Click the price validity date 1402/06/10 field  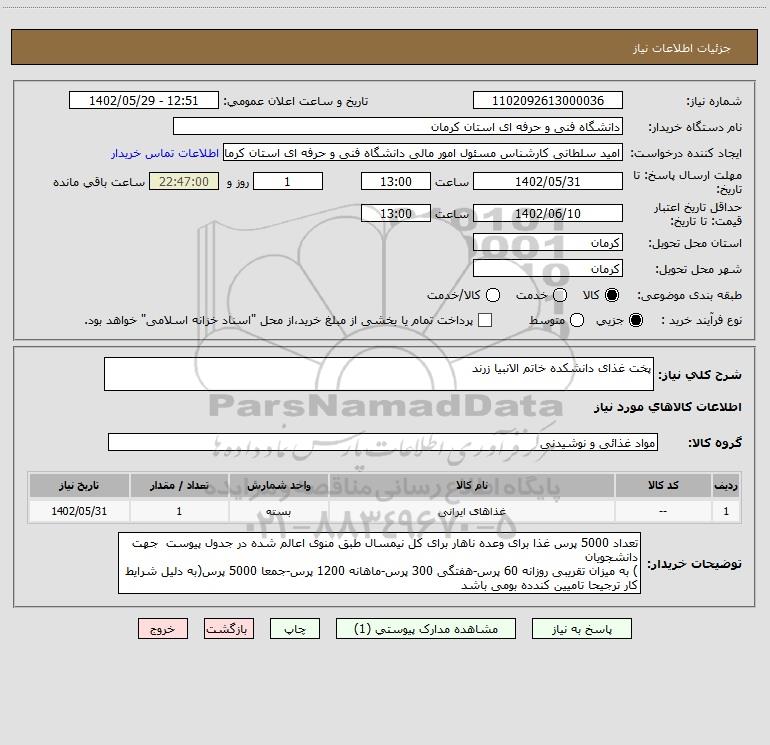click(x=548, y=213)
